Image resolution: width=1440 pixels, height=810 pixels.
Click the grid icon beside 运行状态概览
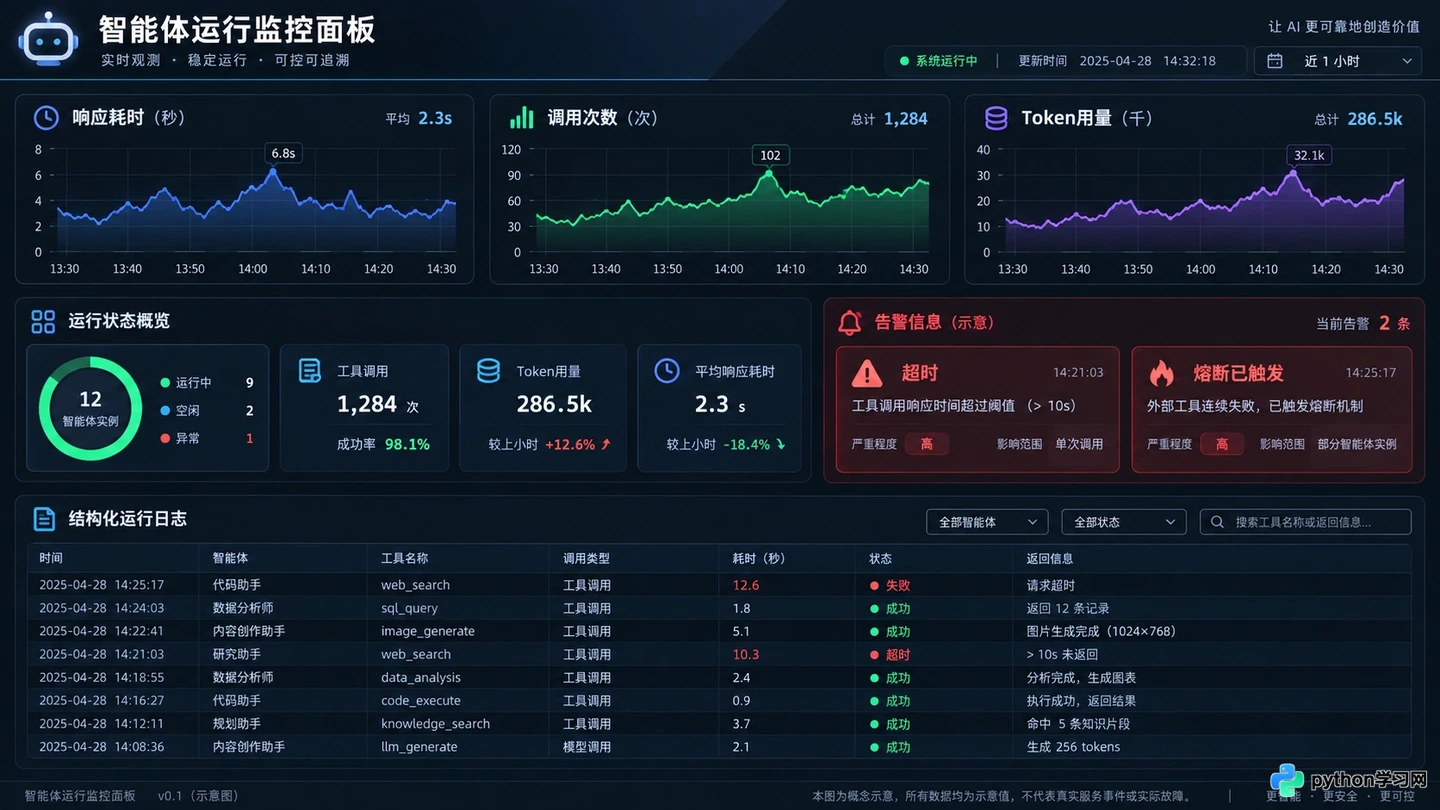click(43, 321)
